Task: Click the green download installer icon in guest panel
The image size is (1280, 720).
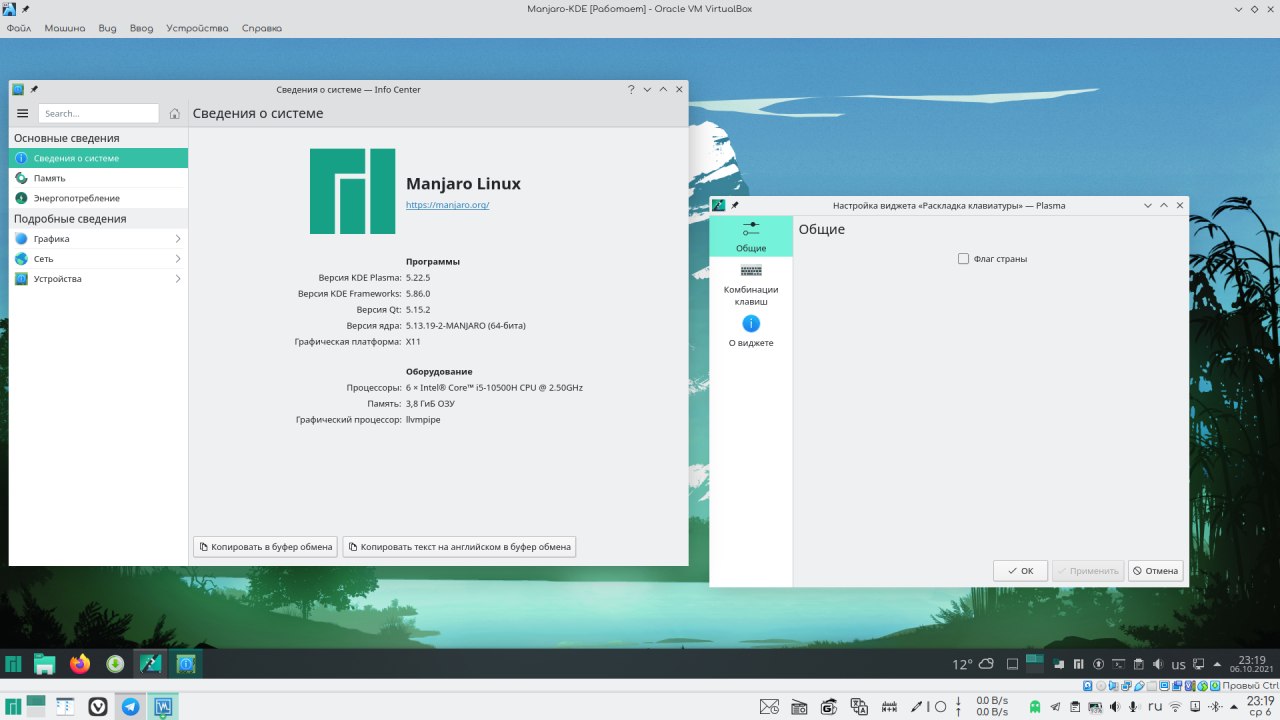Action: pyautogui.click(x=115, y=664)
